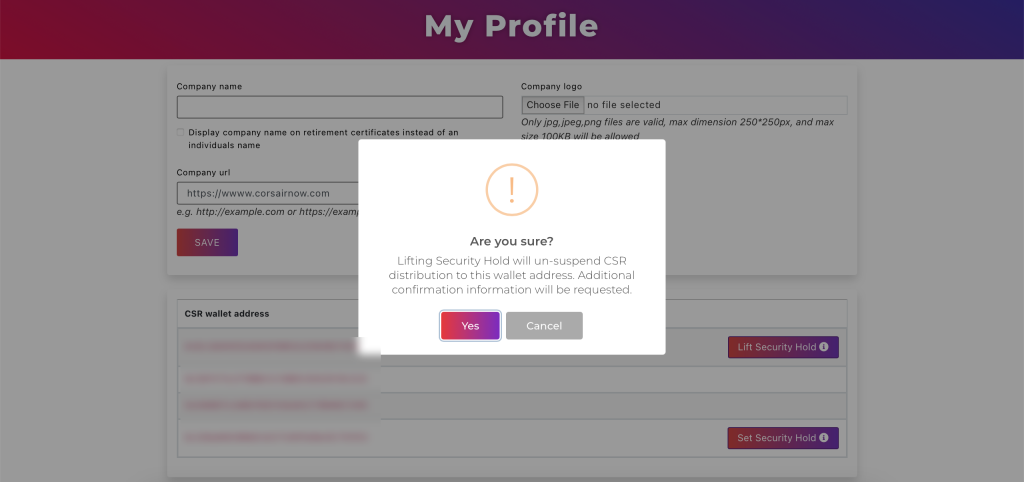The image size is (1024, 482).
Task: Confirm by clicking the Yes button
Action: pyautogui.click(x=470, y=325)
